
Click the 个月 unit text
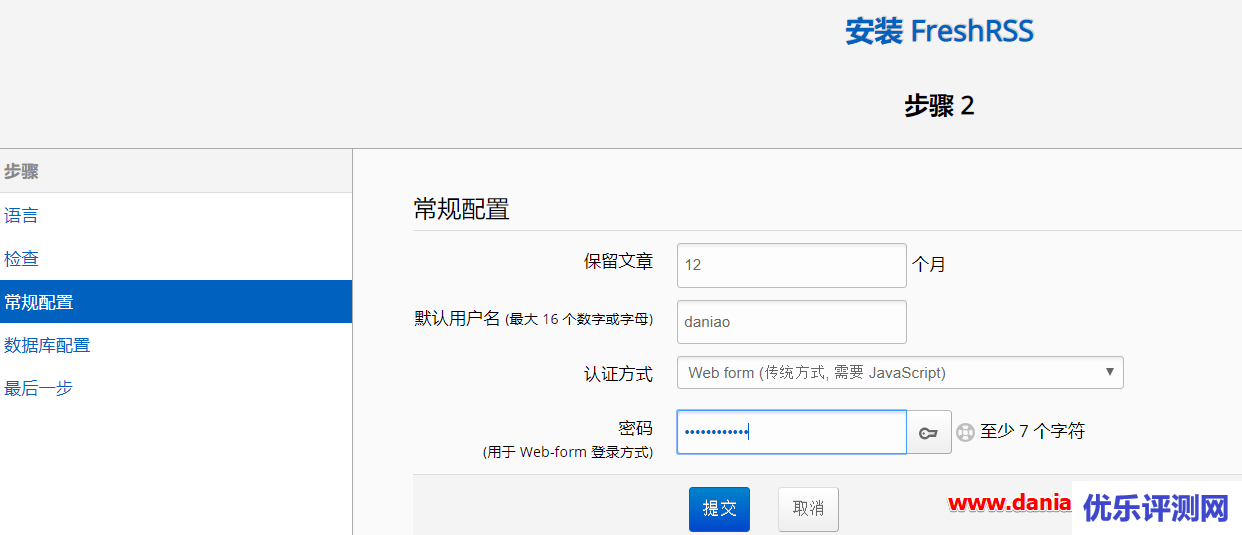pyautogui.click(x=929, y=265)
